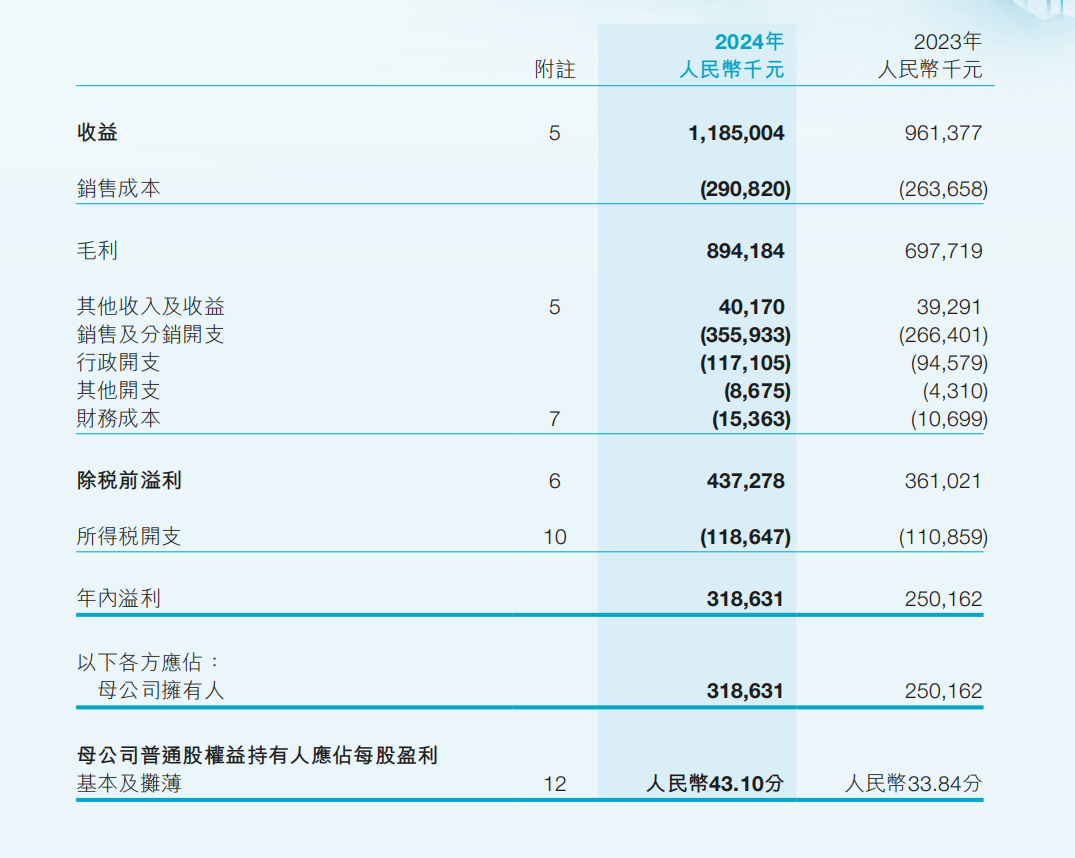Click the 除稅前溢利 row label
1075x858 pixels.
point(130,481)
